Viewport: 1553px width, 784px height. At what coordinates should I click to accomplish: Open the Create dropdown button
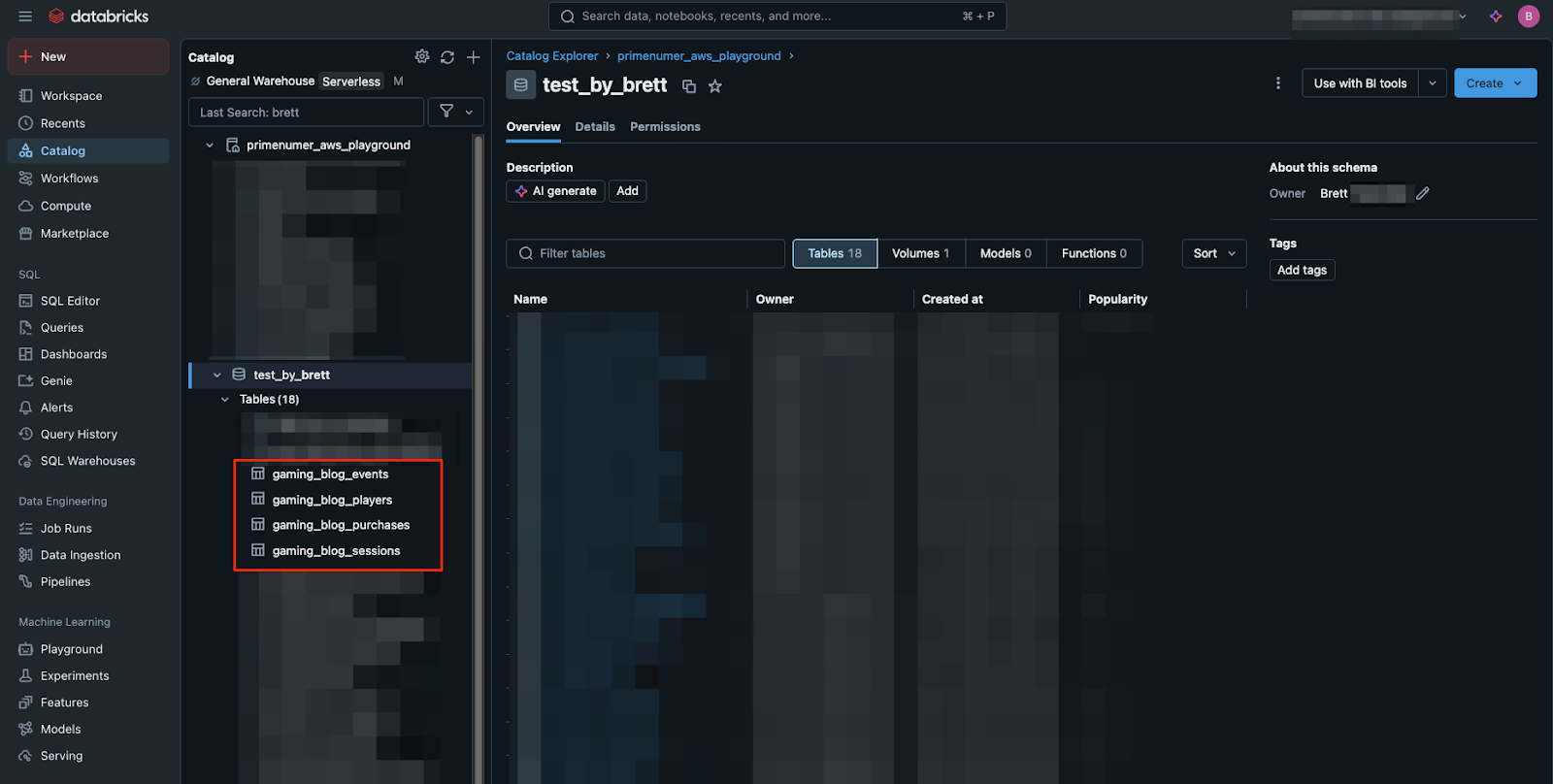(x=1495, y=83)
